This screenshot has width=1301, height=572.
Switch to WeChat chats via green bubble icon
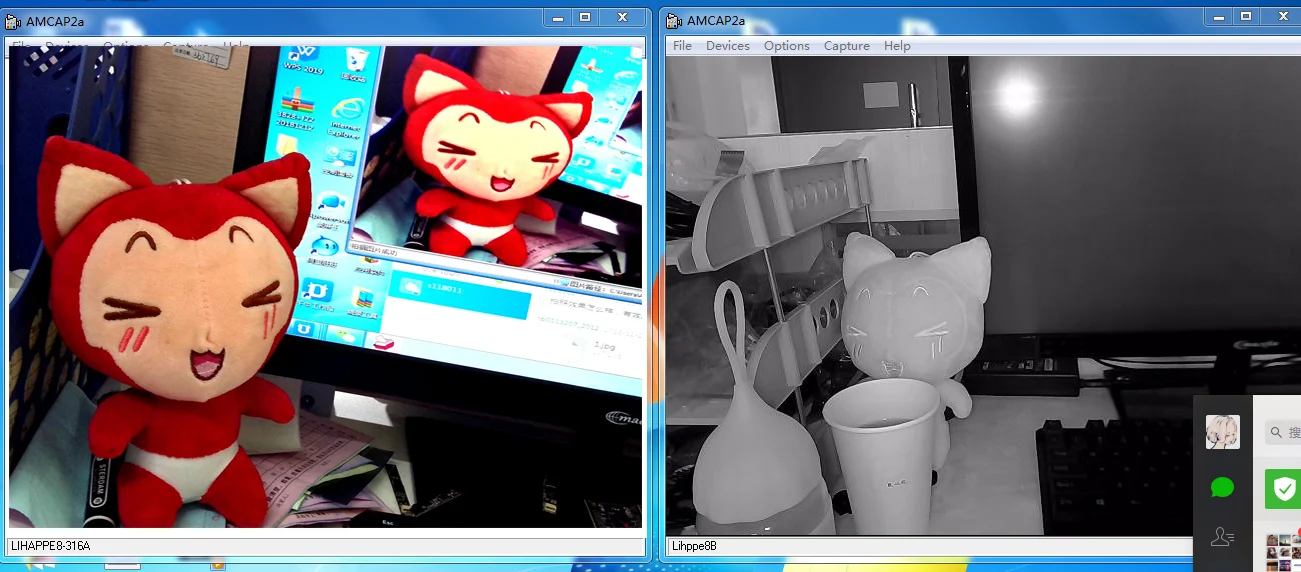[1222, 488]
